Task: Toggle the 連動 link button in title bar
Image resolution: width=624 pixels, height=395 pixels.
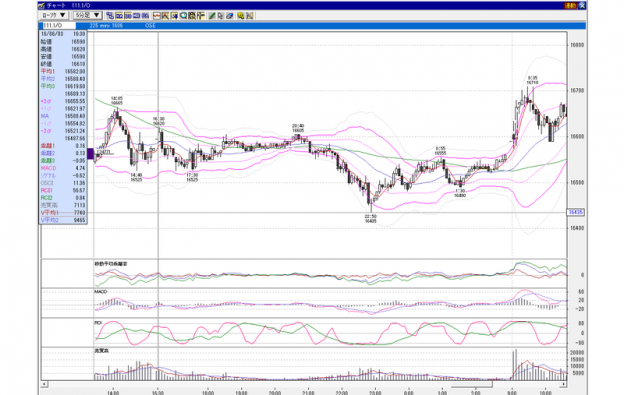Action: tap(570, 6)
